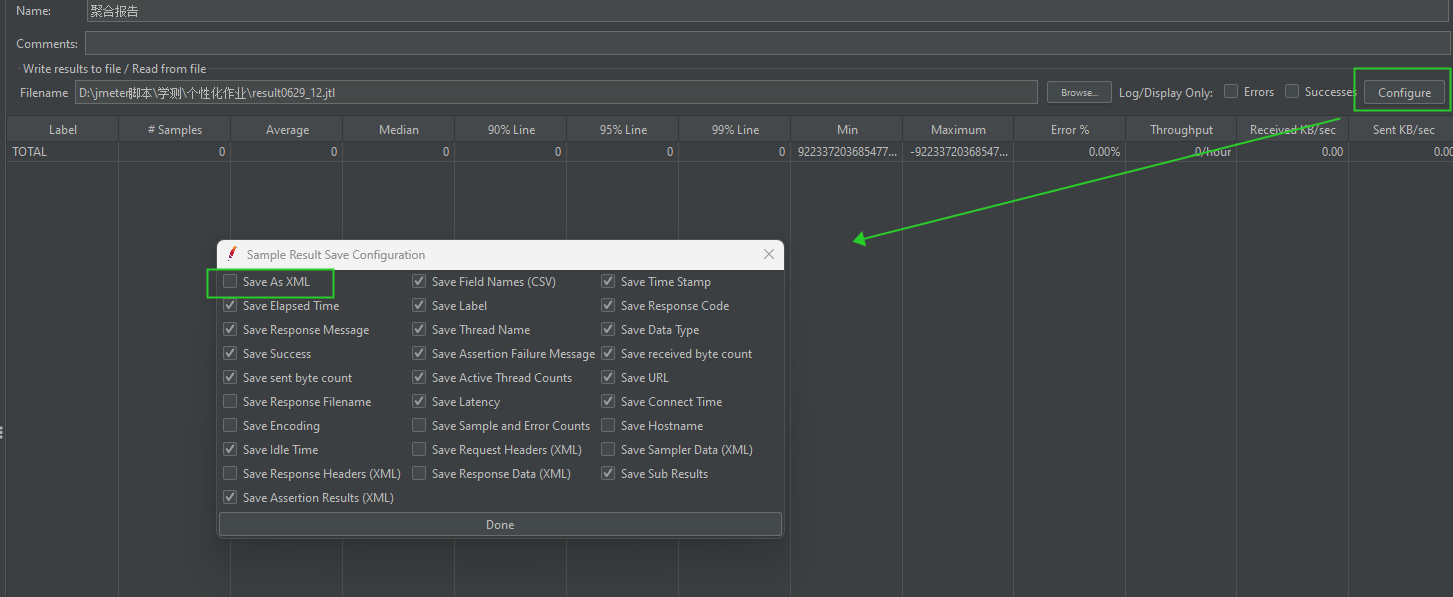
Task: Click the Average column header
Action: point(287,130)
